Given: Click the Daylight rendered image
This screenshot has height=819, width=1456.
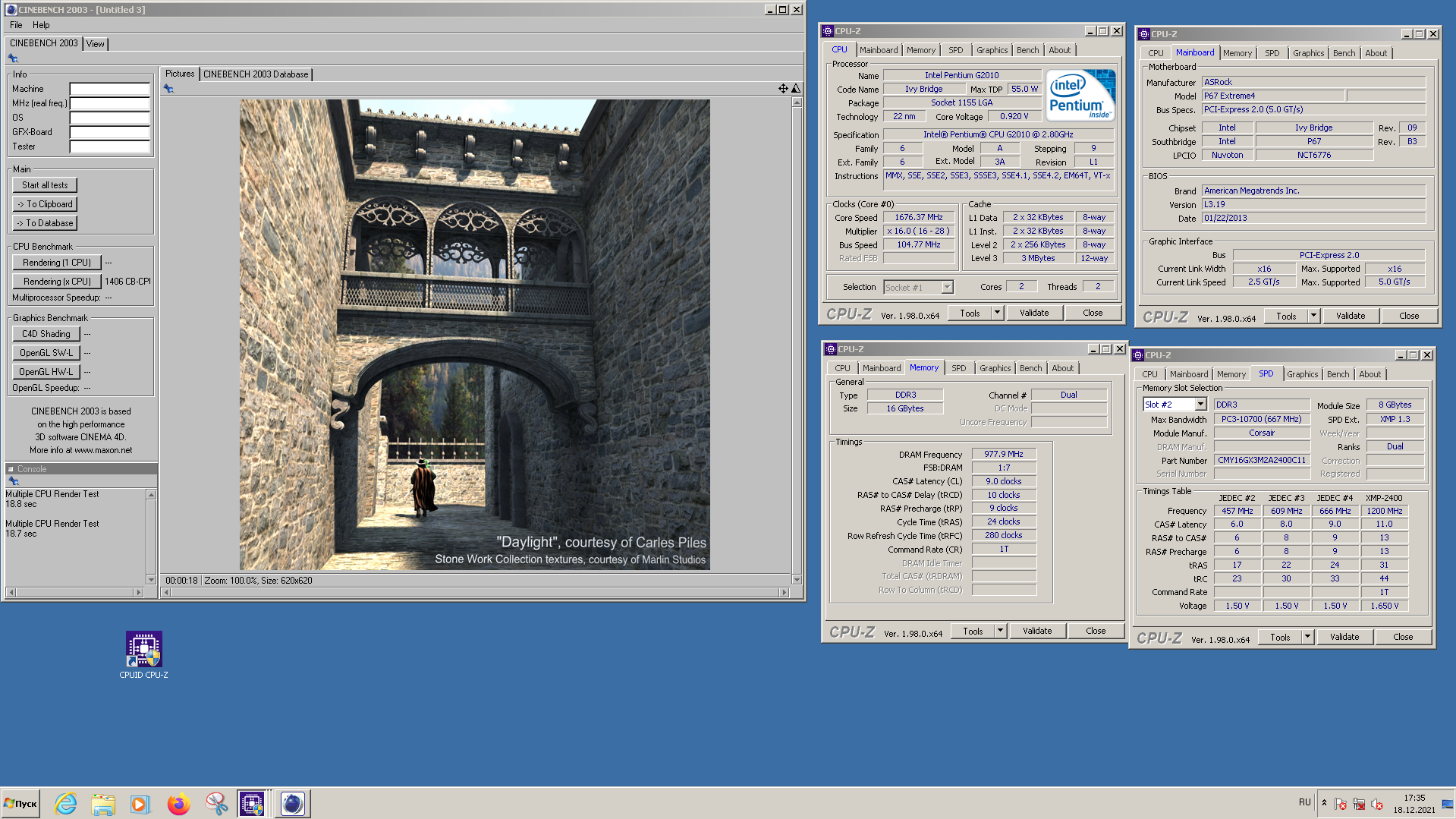Looking at the screenshot, I should [x=475, y=335].
